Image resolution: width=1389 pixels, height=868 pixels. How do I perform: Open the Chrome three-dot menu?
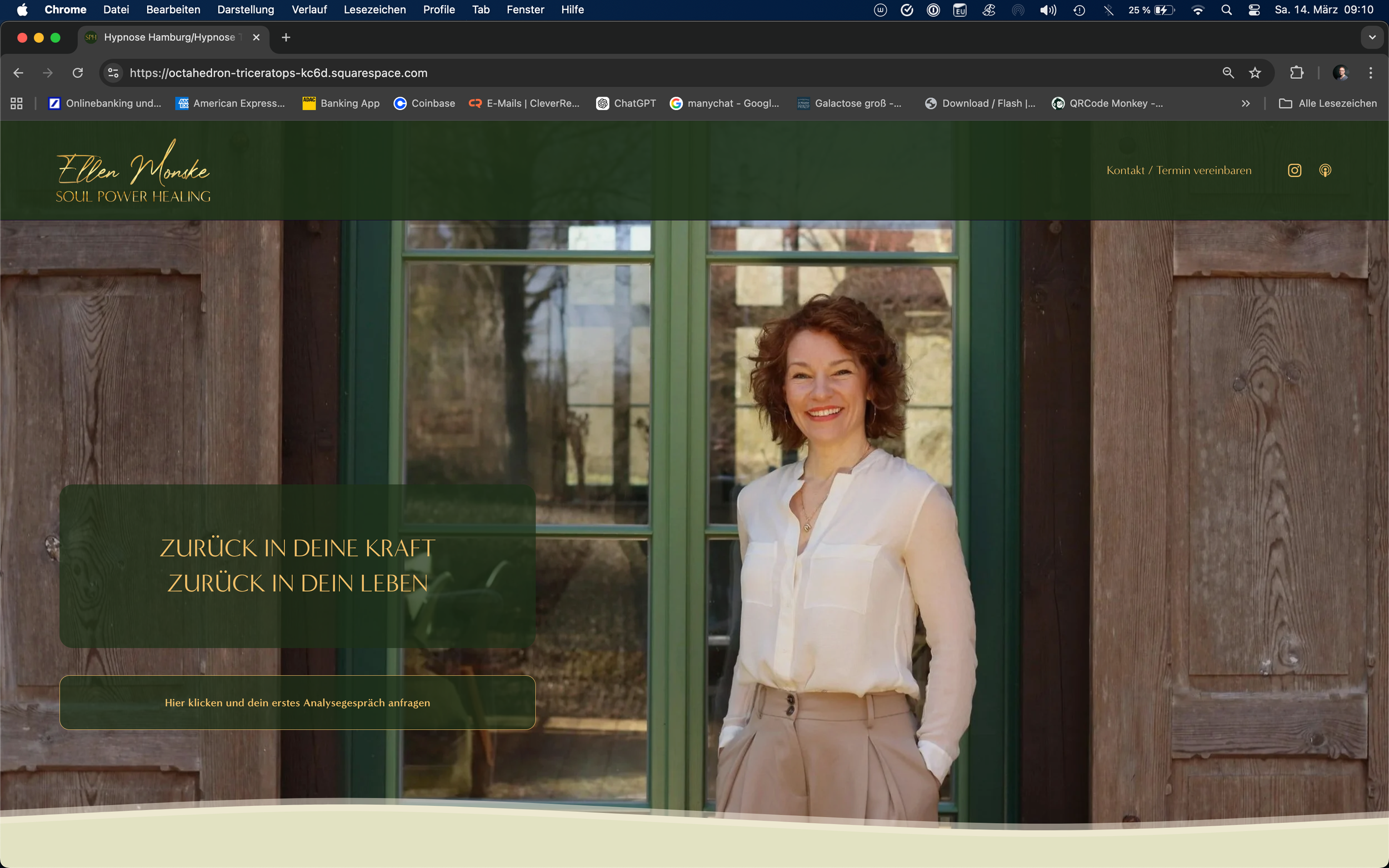pyautogui.click(x=1371, y=73)
